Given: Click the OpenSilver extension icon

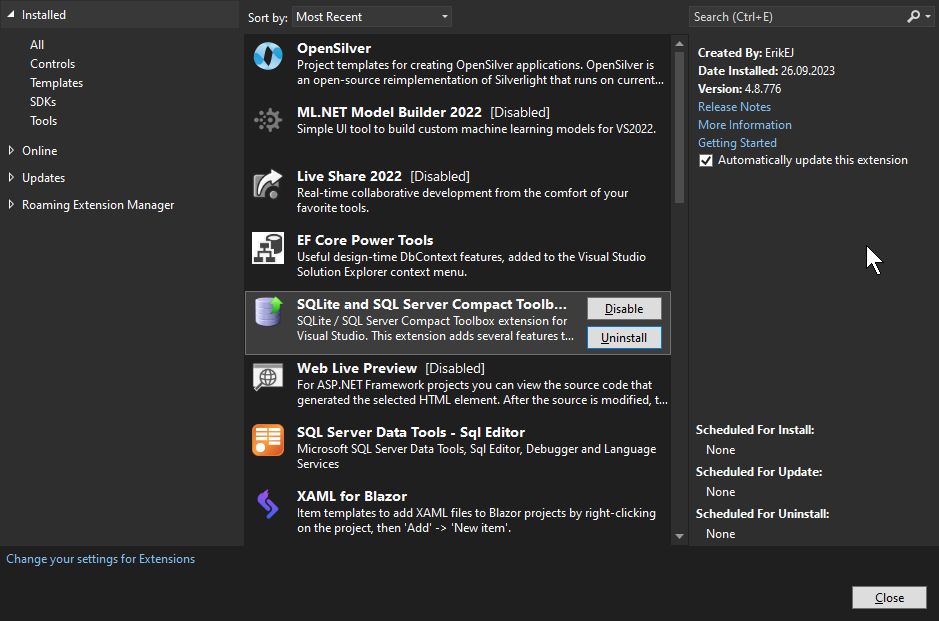Looking at the screenshot, I should 268,56.
